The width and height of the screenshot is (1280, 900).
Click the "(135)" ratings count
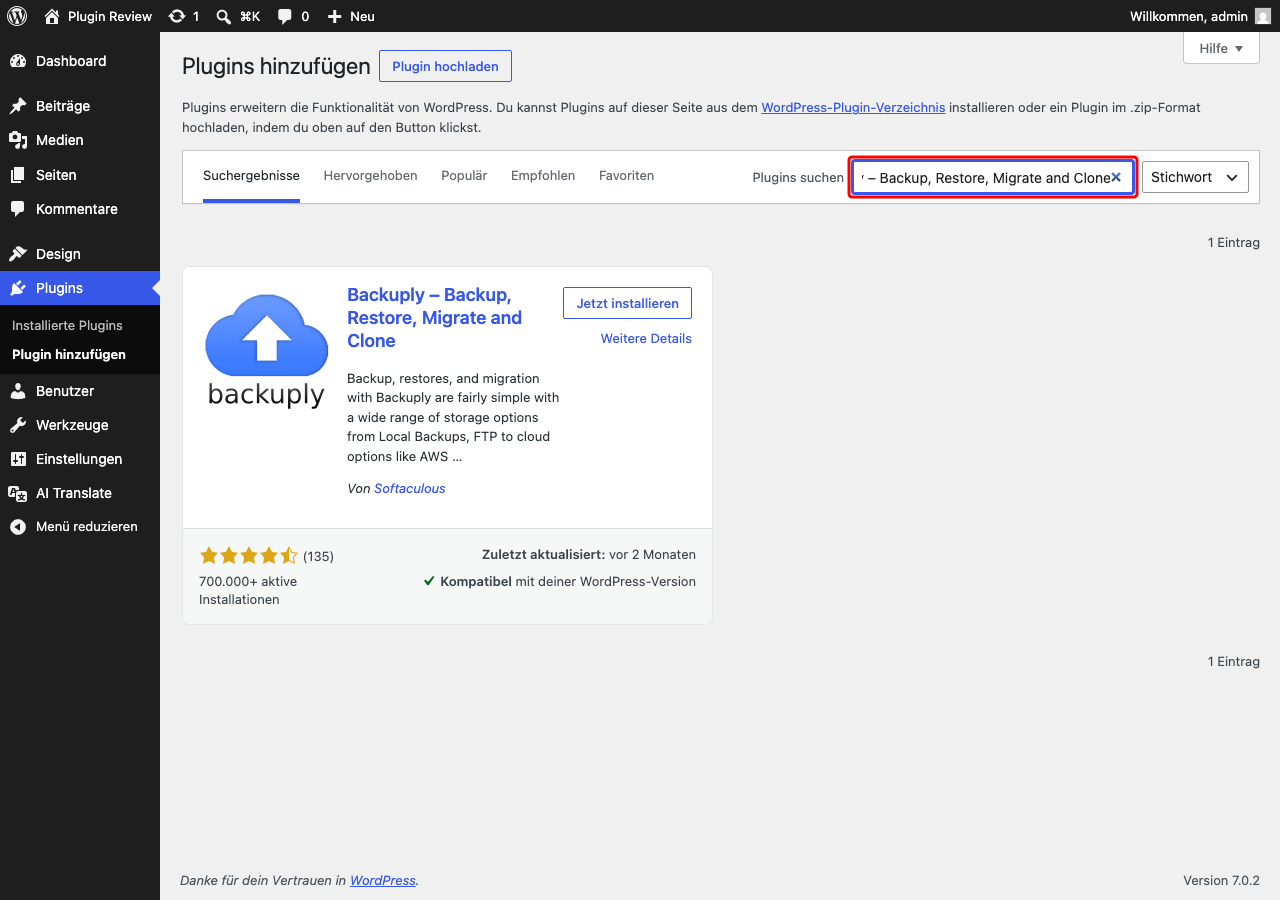(318, 556)
